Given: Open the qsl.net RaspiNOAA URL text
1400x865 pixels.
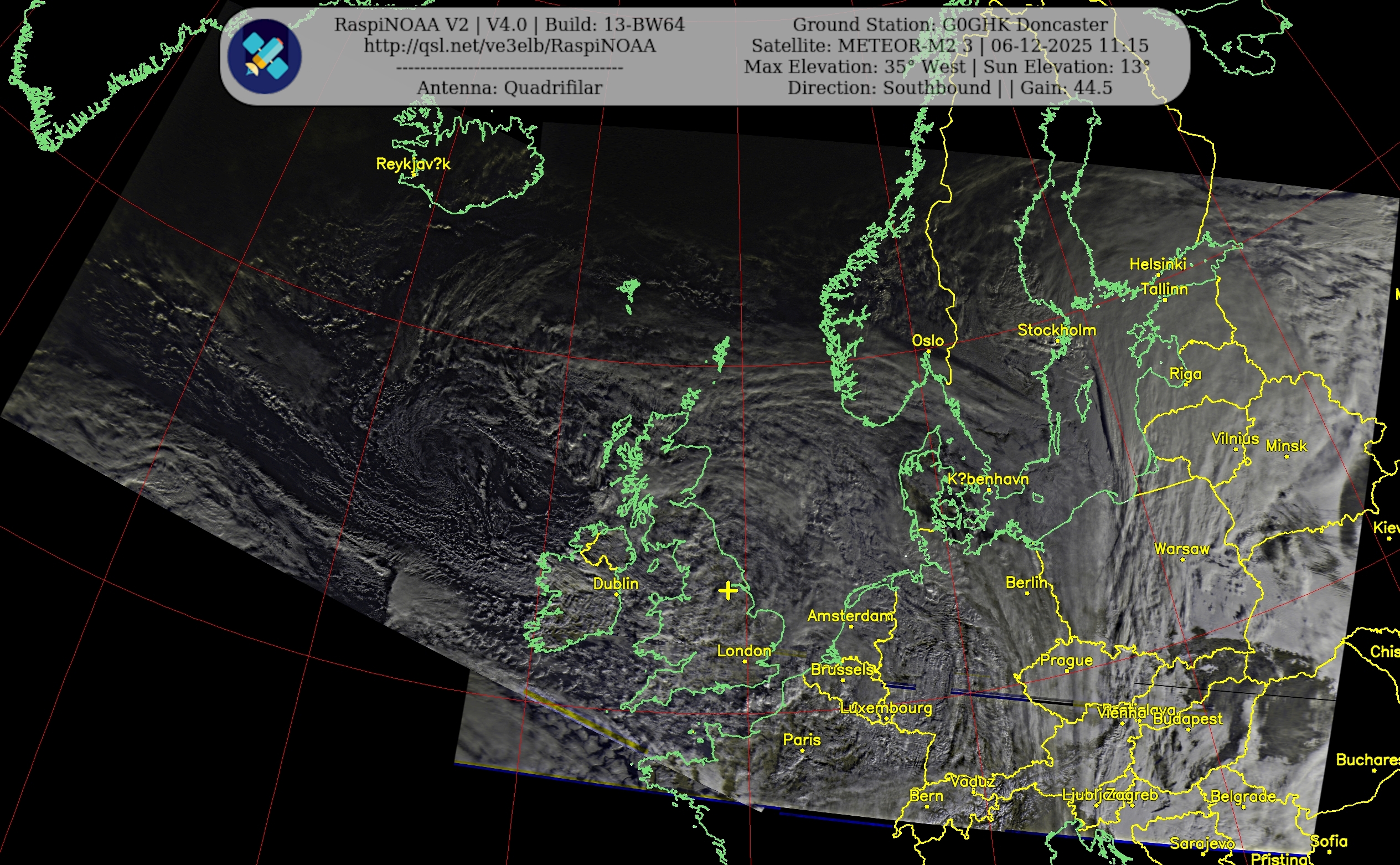Looking at the screenshot, I should [x=509, y=46].
